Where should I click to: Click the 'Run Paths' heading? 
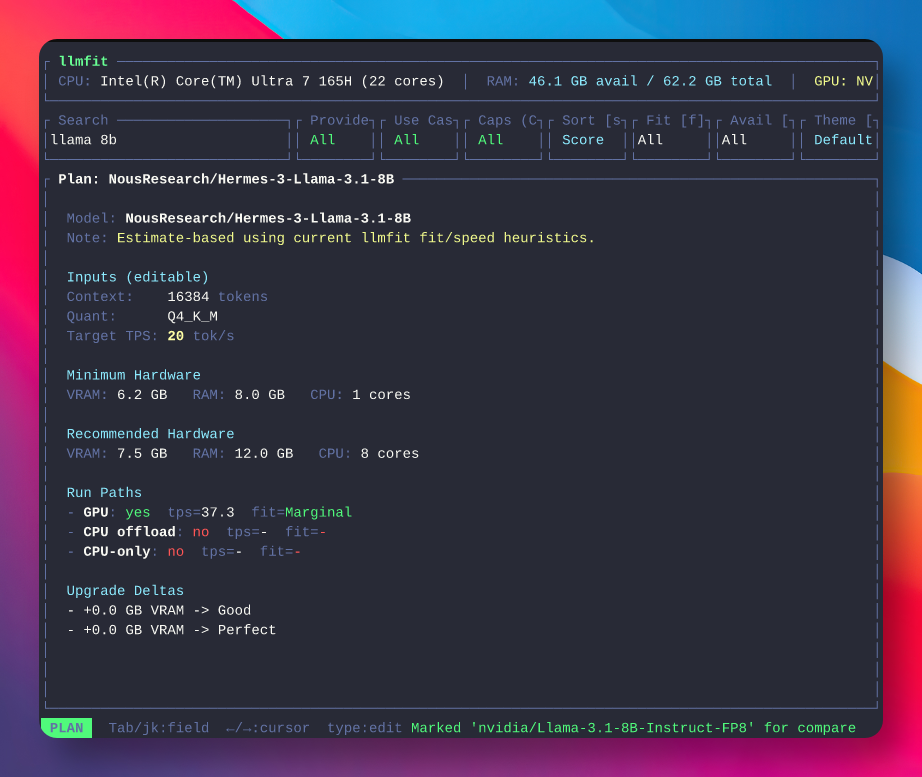coord(104,493)
